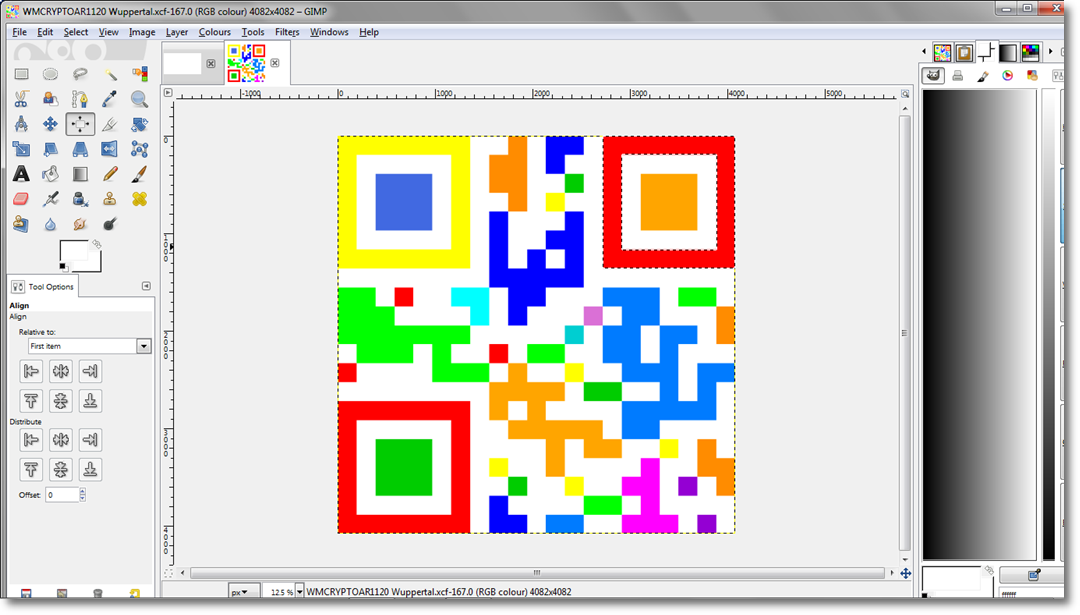Select the Pencil tool
The width and height of the screenshot is (1080, 615).
pyautogui.click(x=110, y=174)
